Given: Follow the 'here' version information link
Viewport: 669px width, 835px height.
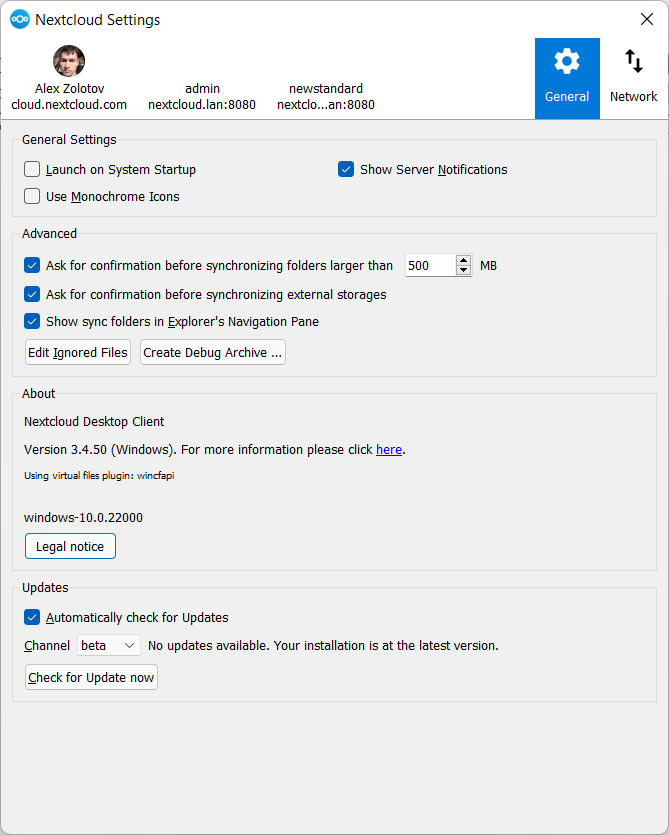Looking at the screenshot, I should (x=389, y=449).
